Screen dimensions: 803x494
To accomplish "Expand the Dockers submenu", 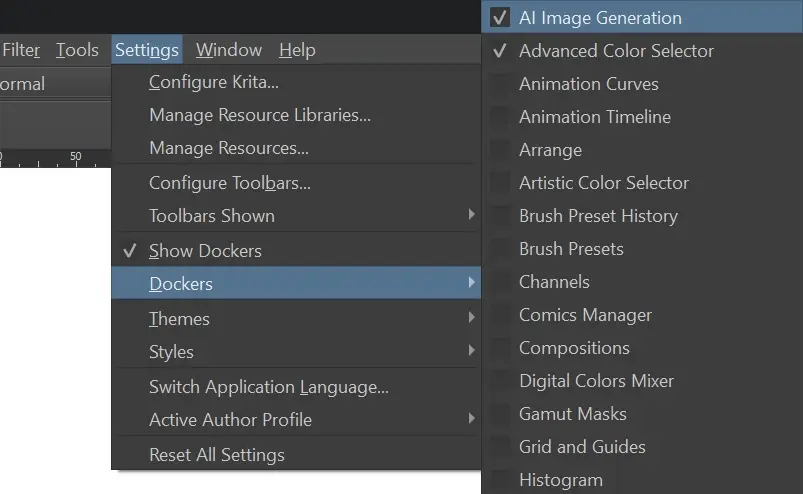I will (296, 283).
